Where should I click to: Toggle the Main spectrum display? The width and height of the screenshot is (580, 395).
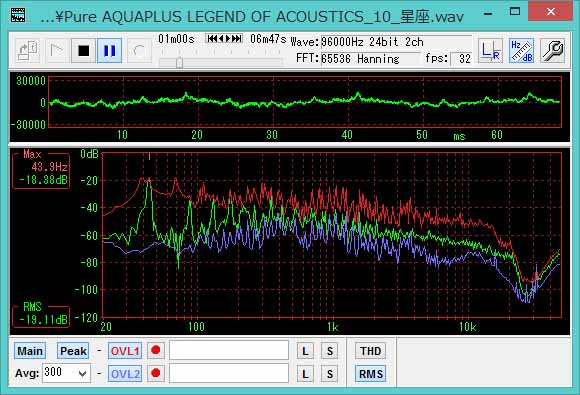(30, 351)
